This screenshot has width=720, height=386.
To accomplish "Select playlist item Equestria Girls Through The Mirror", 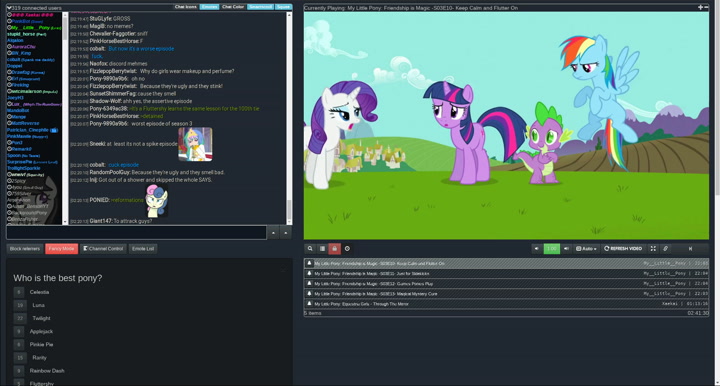I will (x=506, y=304).
